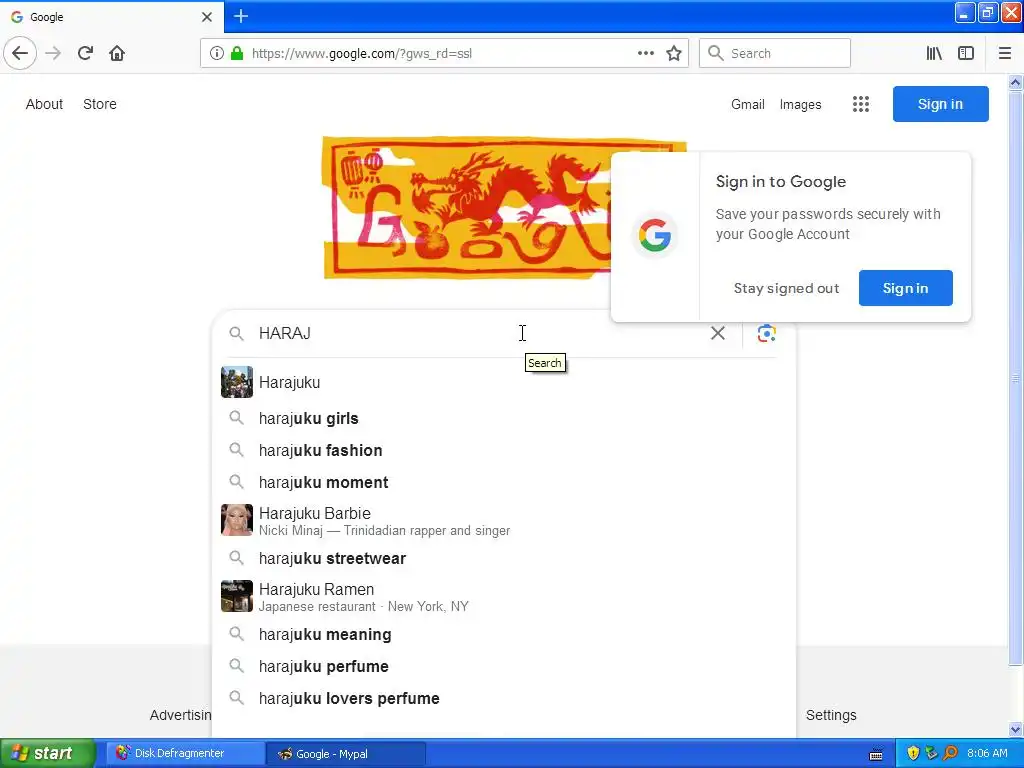Choose Stay signed out

[x=786, y=288]
